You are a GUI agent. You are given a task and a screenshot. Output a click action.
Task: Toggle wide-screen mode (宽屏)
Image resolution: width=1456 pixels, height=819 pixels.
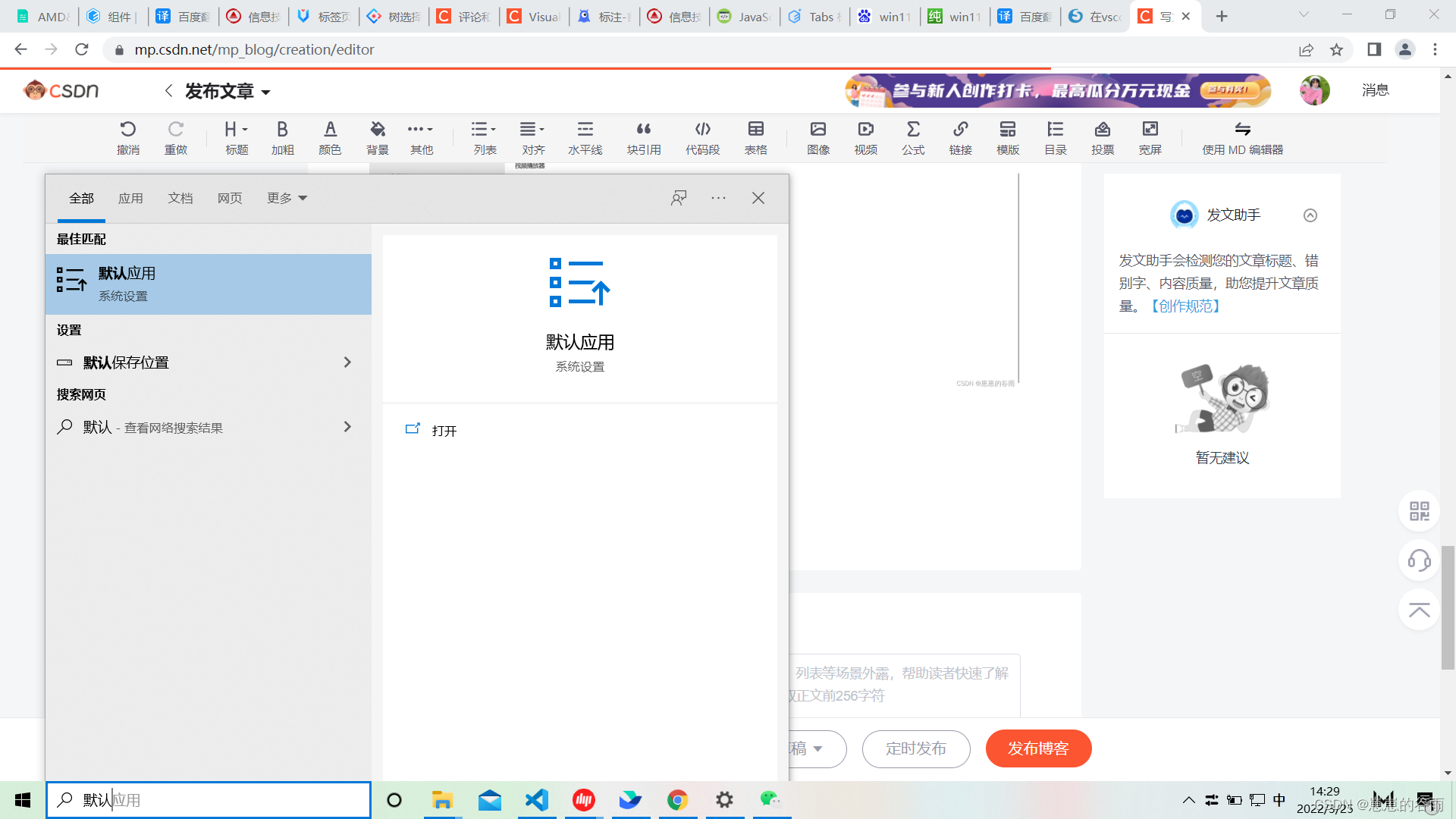1150,136
